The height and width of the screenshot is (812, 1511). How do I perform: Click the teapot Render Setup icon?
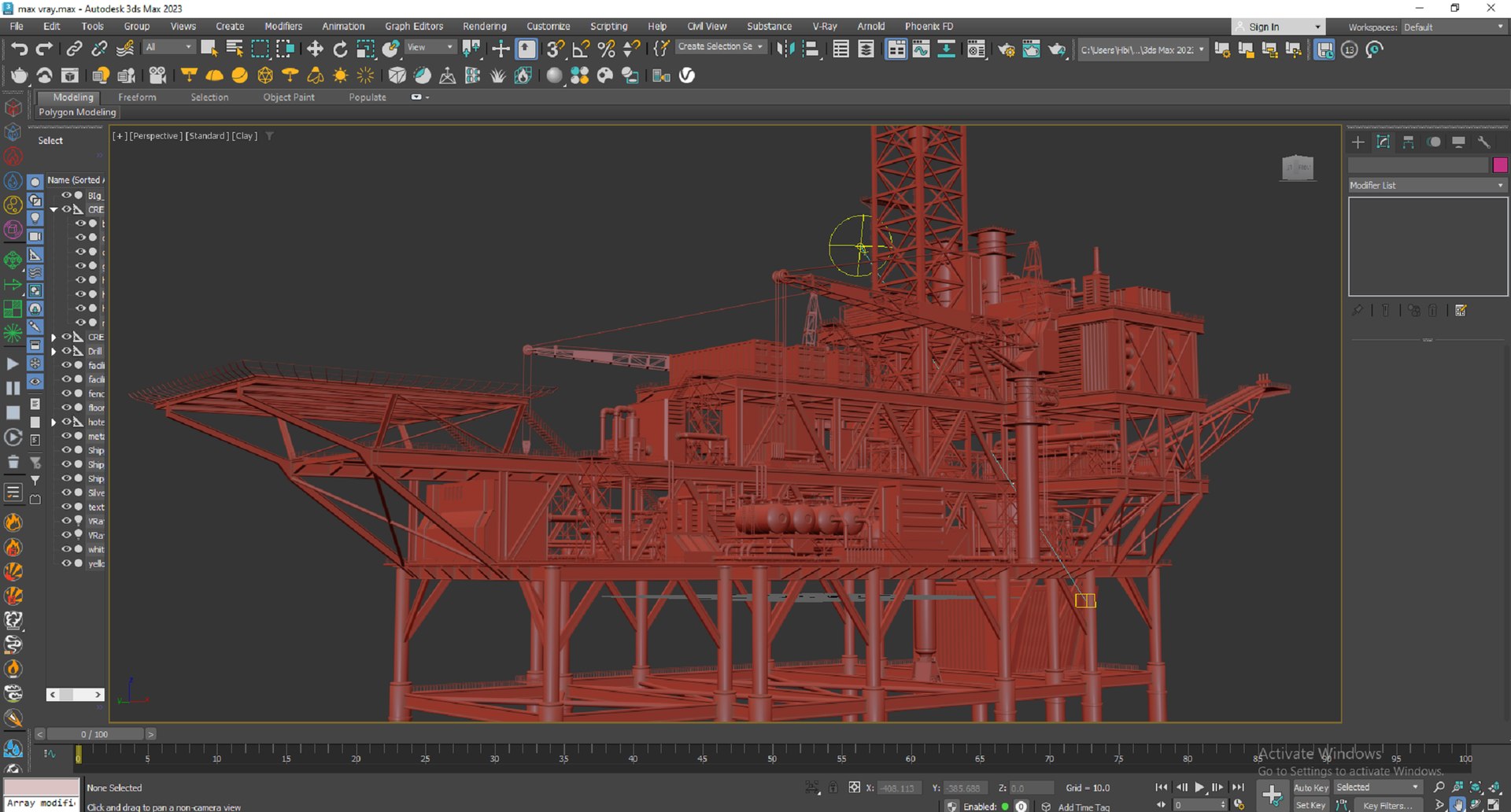pos(1007,50)
